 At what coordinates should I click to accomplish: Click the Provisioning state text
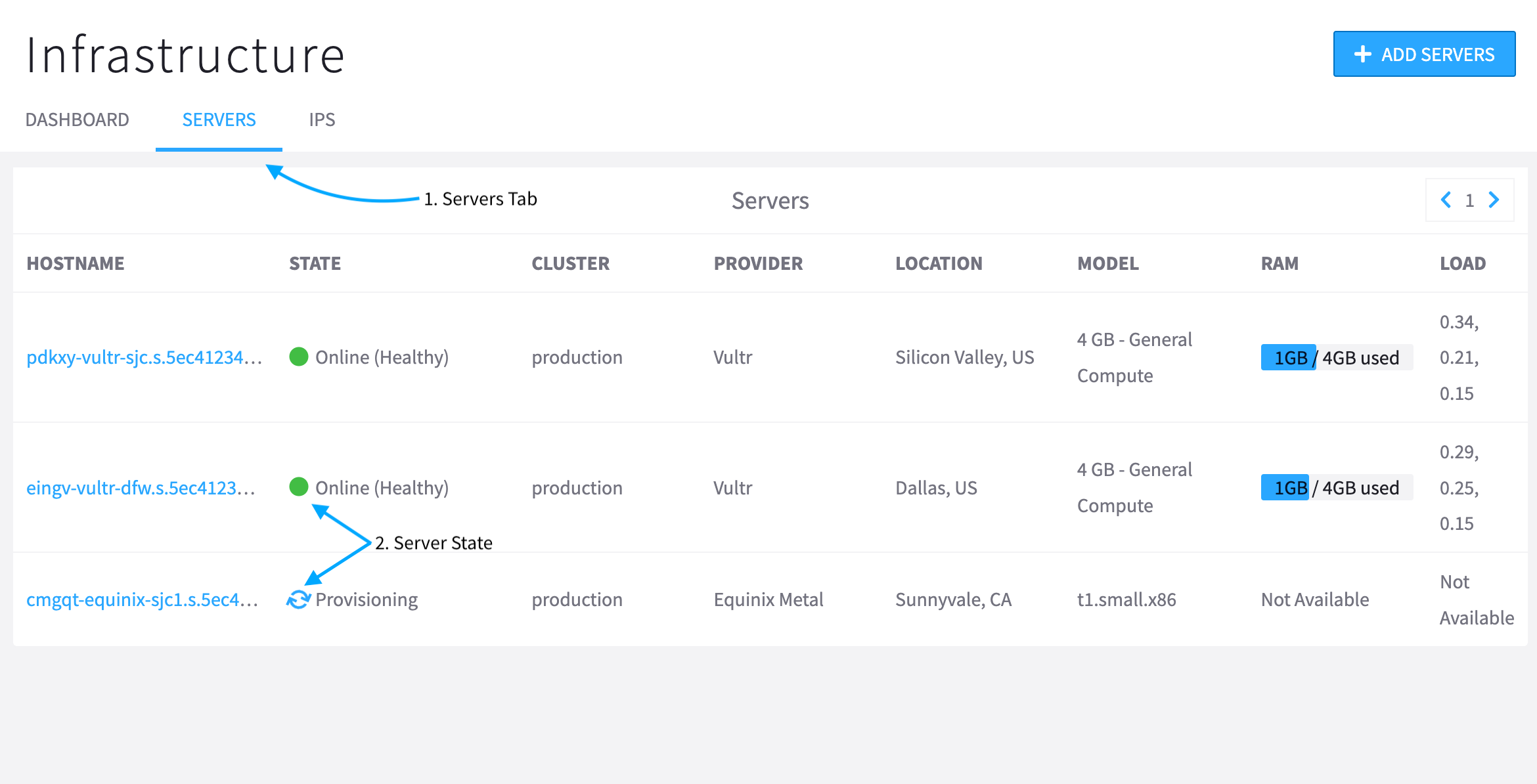pyautogui.click(x=367, y=599)
